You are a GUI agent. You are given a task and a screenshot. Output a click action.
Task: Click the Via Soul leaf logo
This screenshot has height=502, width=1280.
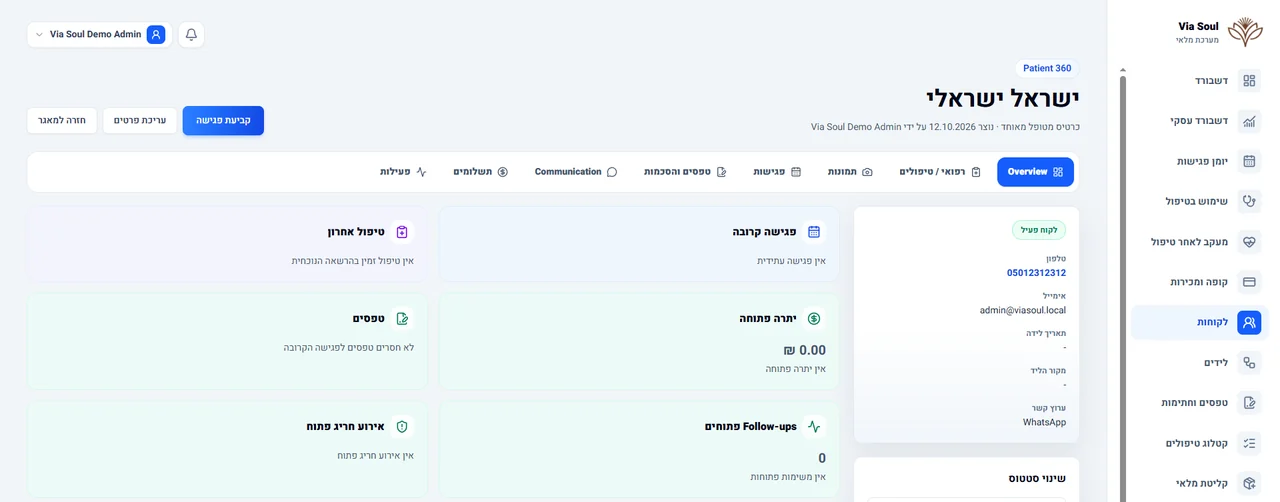1245,32
